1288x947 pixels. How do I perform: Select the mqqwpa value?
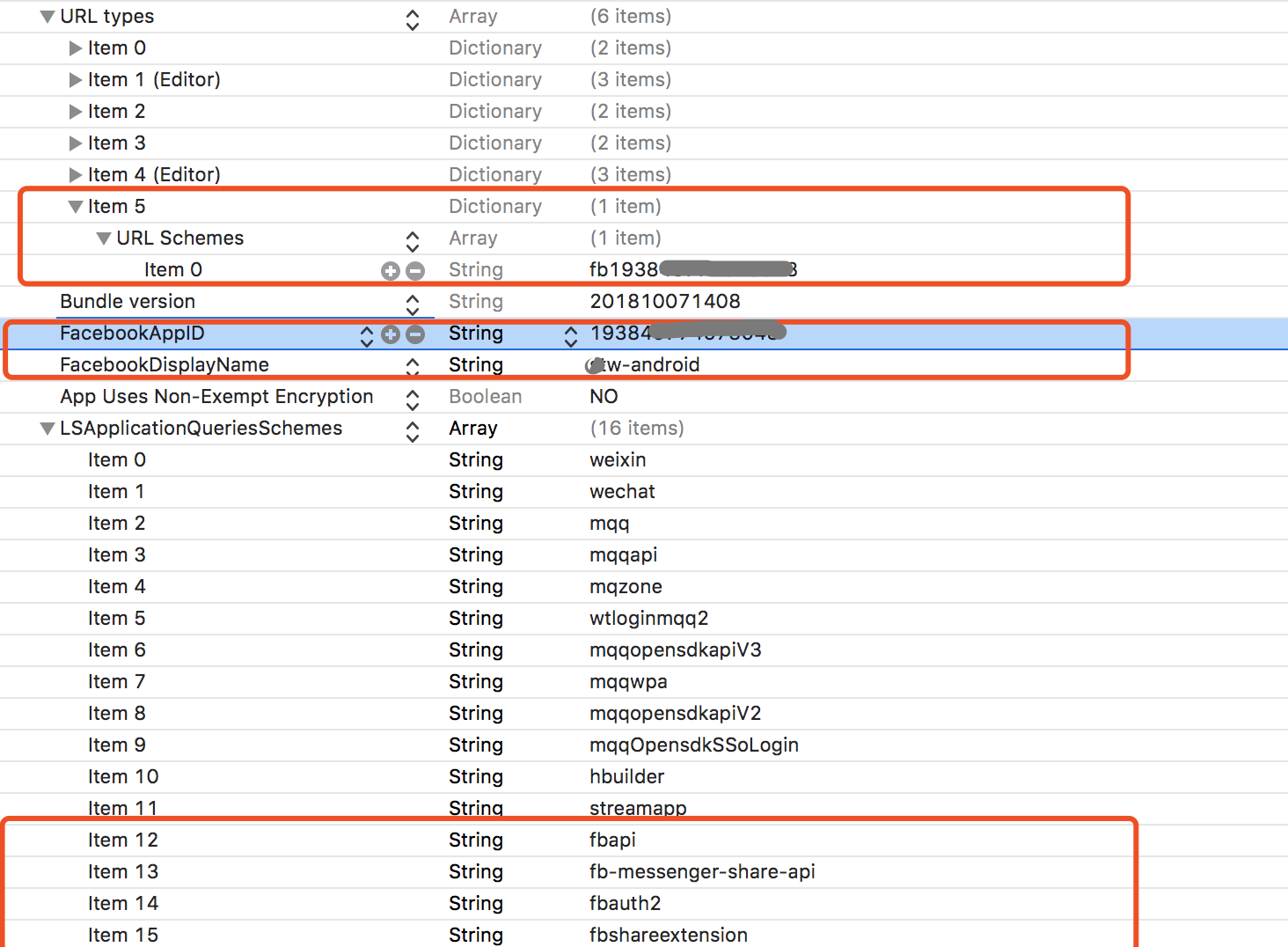pyautogui.click(x=628, y=682)
